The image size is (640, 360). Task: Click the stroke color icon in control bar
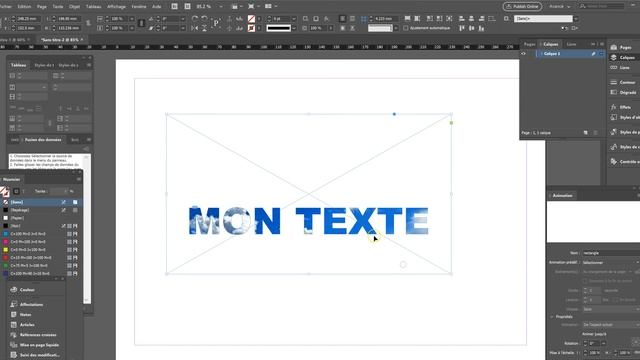pyautogui.click(x=251, y=28)
